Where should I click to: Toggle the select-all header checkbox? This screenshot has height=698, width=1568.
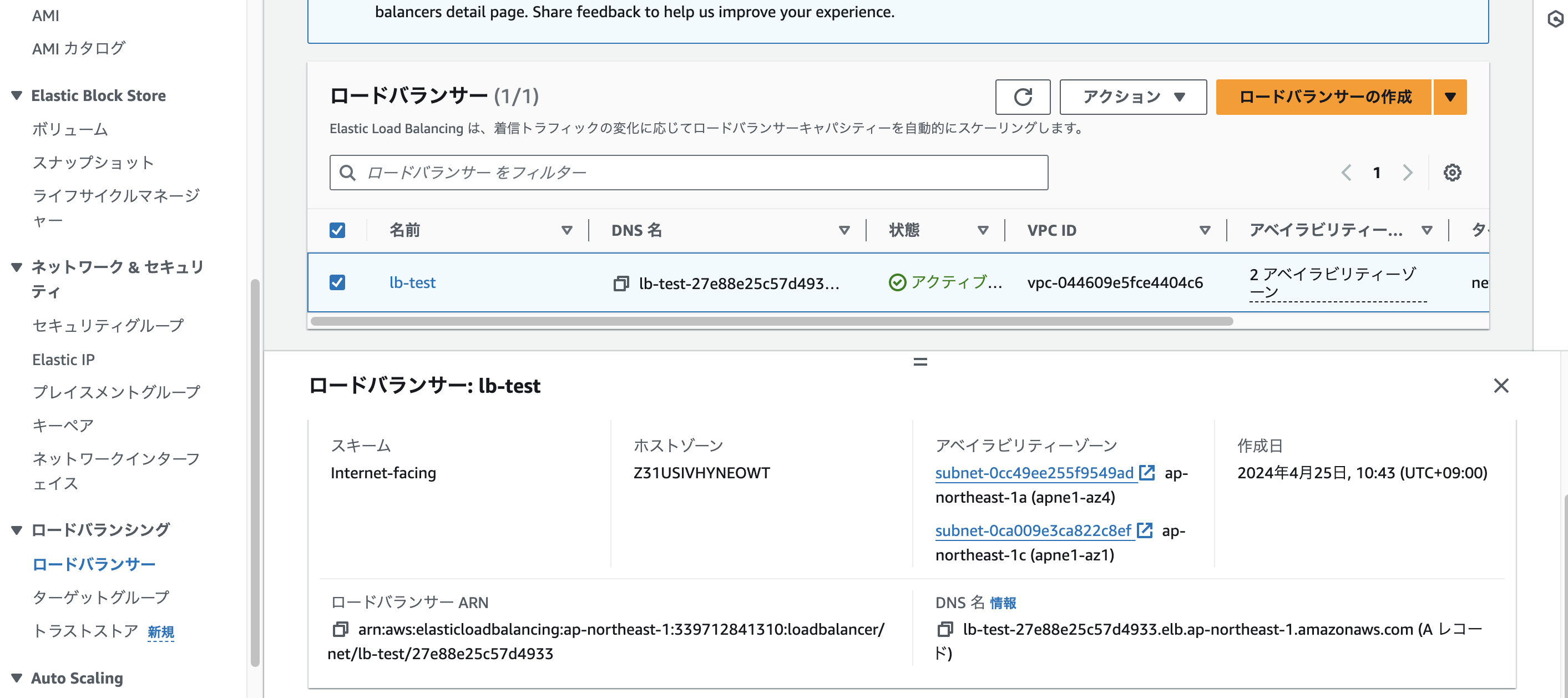point(337,230)
